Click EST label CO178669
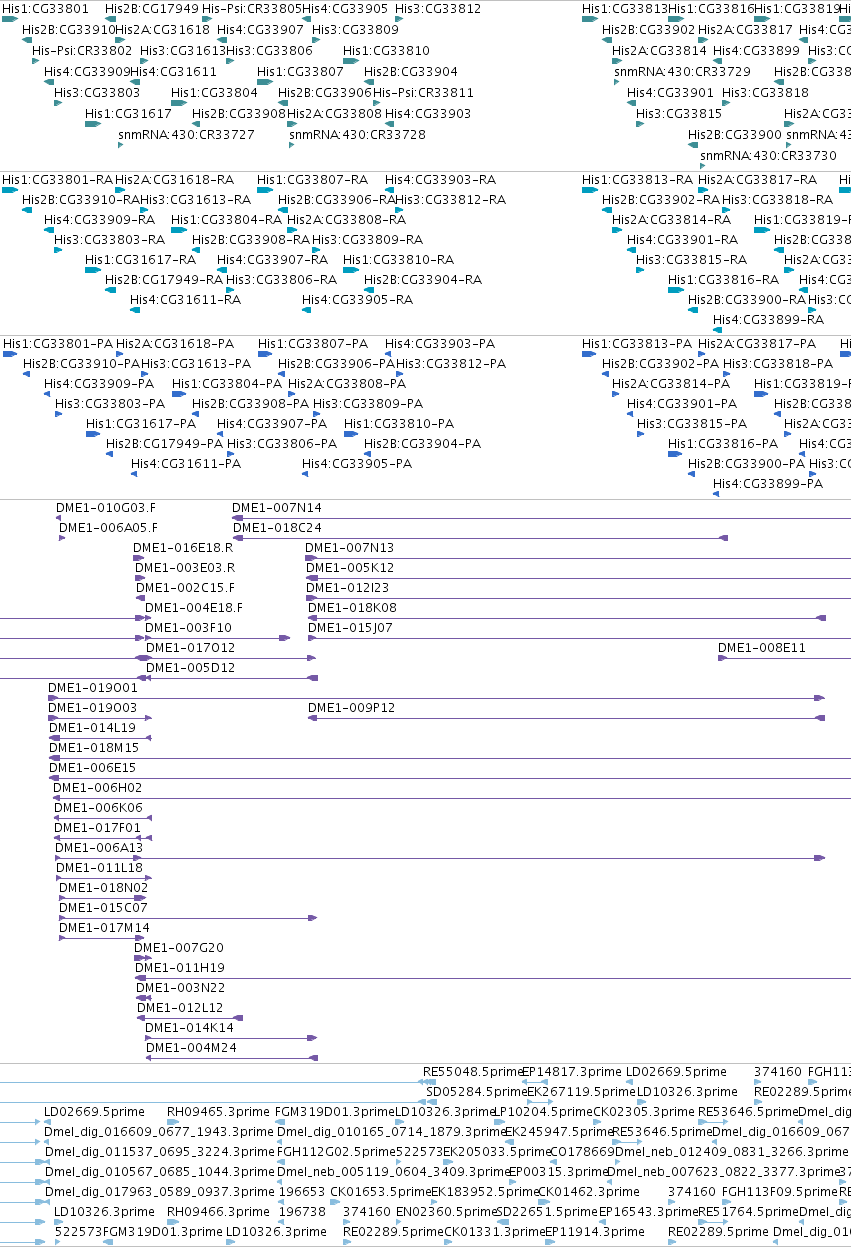851x1247 pixels. click(582, 1152)
